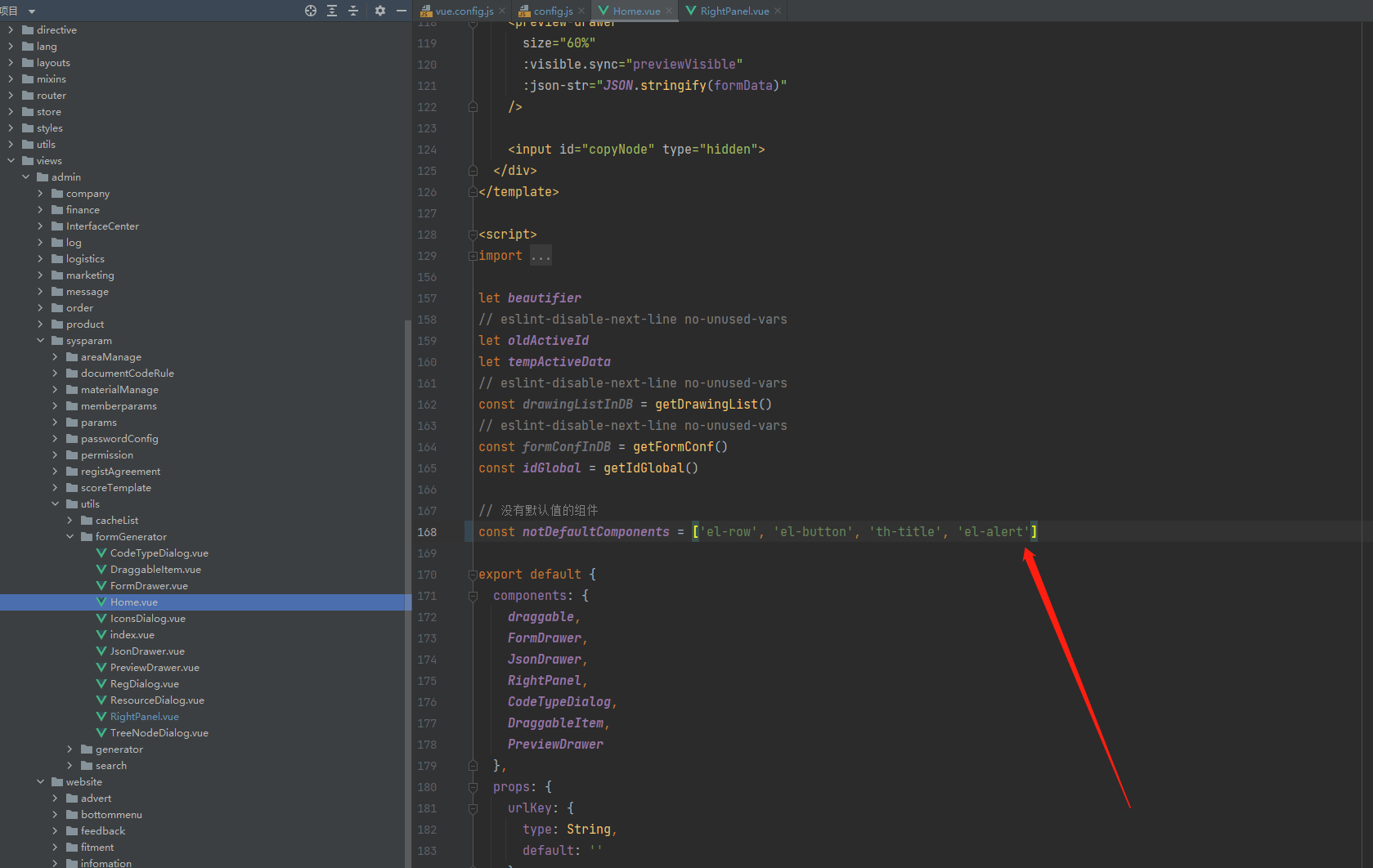Select the bottommenu folder

(x=111, y=815)
